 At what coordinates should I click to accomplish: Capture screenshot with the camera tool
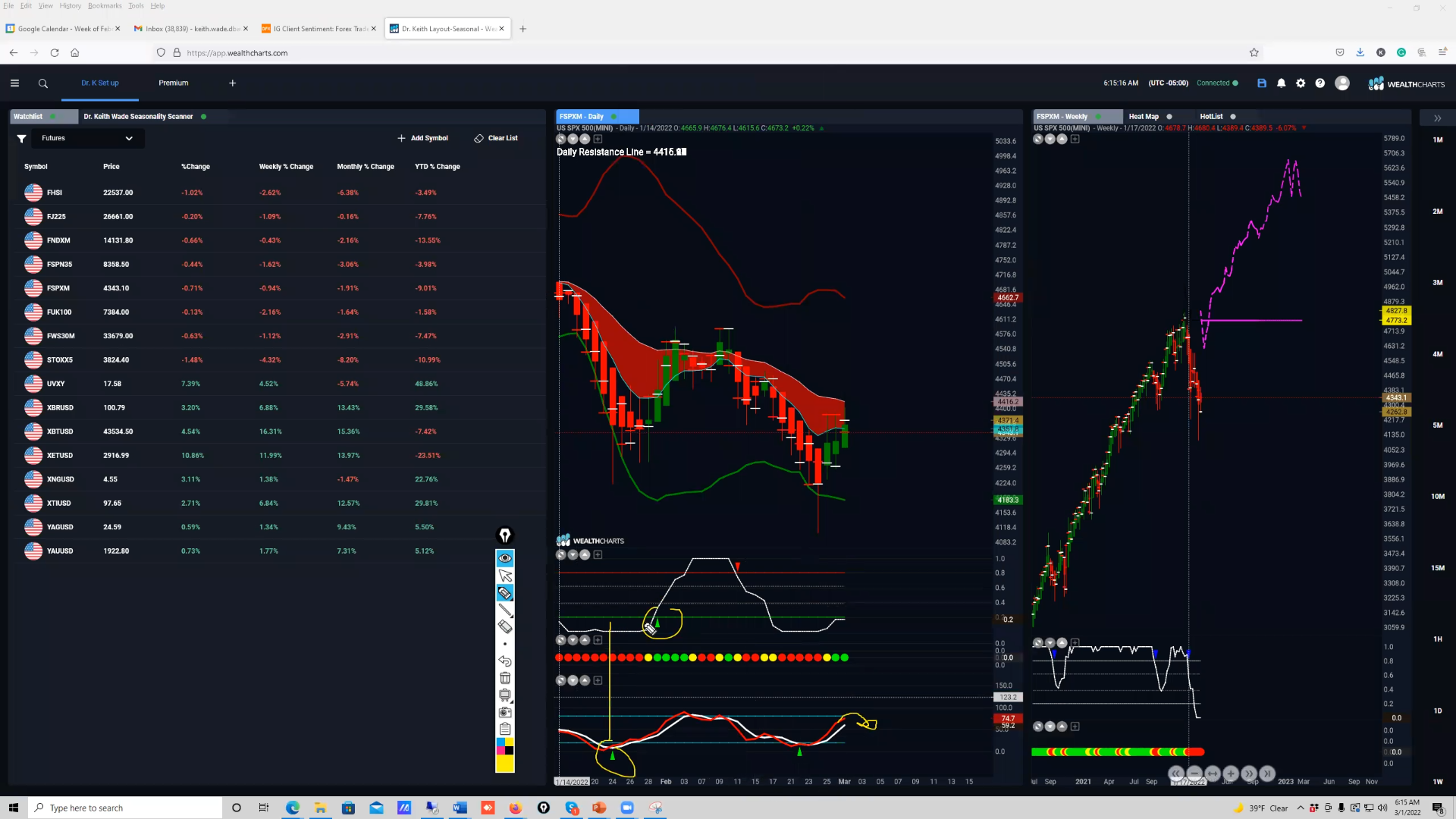tap(505, 712)
